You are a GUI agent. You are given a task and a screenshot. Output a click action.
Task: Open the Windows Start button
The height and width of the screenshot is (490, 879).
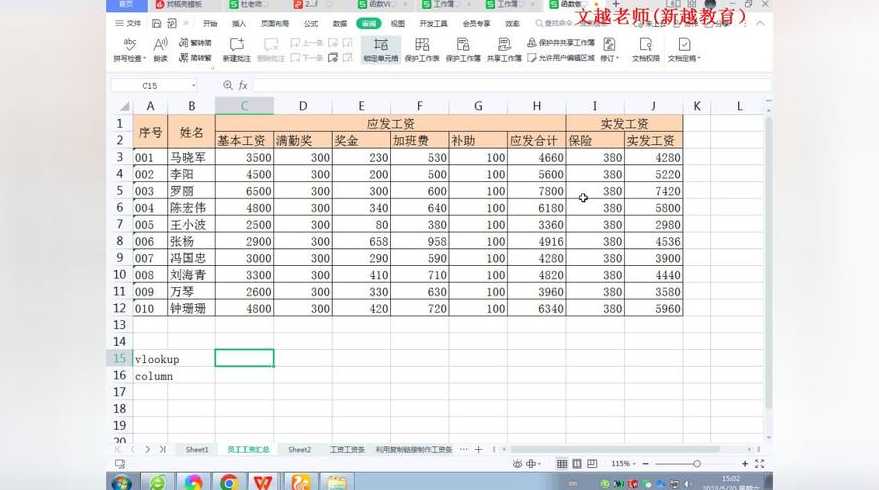[x=121, y=482]
